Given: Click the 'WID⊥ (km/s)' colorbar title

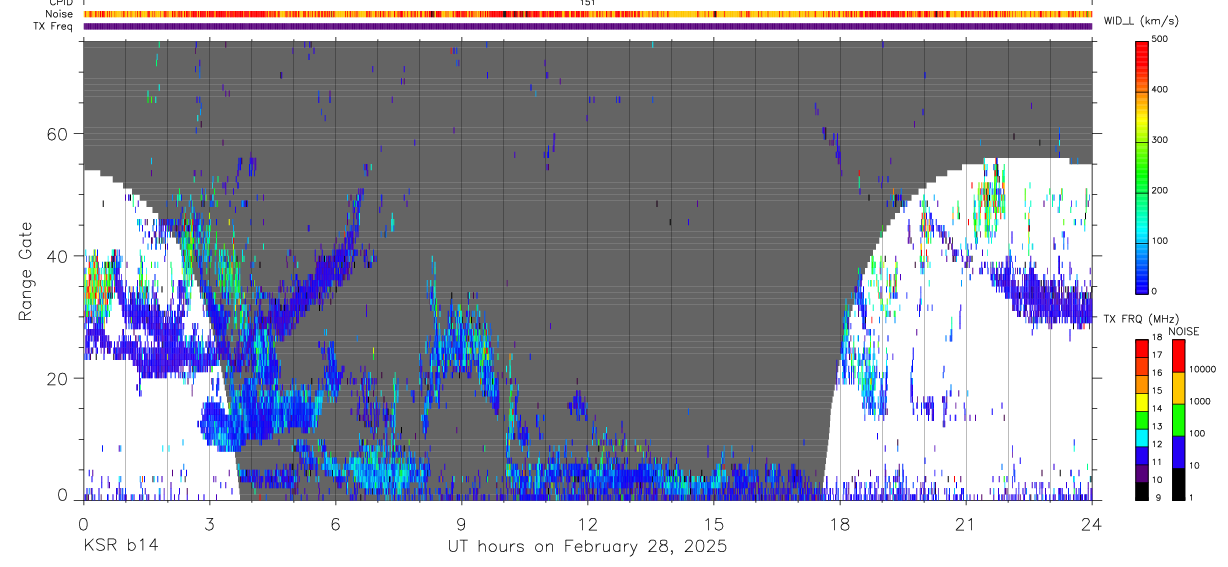Looking at the screenshot, I should (x=1141, y=20).
